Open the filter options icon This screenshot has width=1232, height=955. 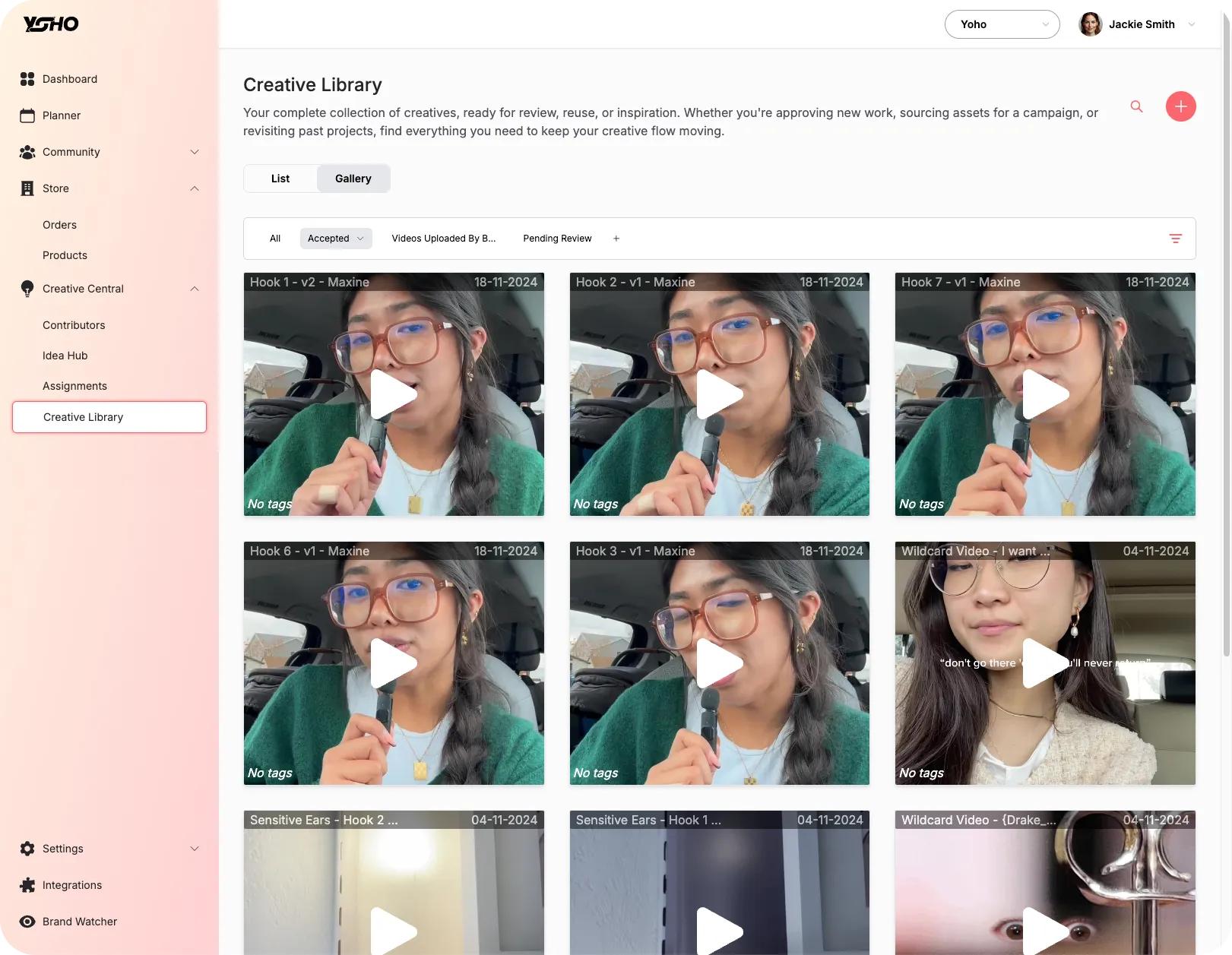click(1175, 239)
